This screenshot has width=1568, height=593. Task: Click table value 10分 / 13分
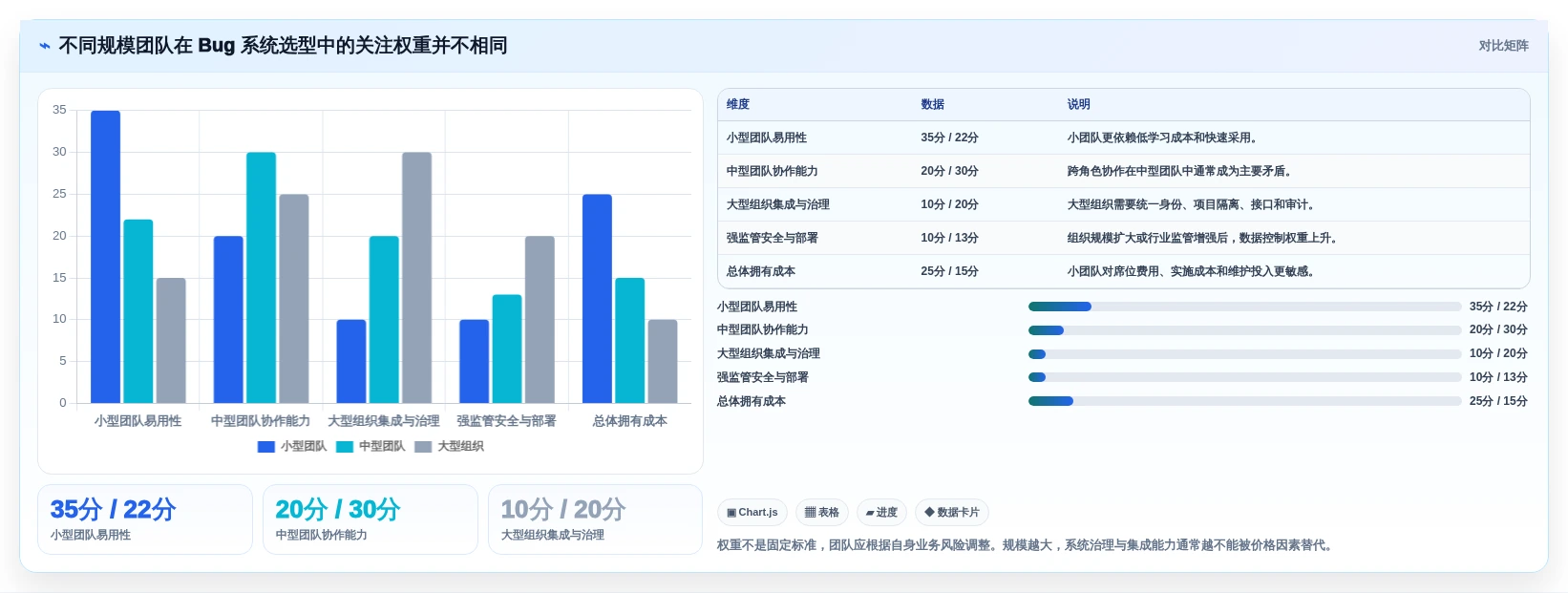(949, 239)
